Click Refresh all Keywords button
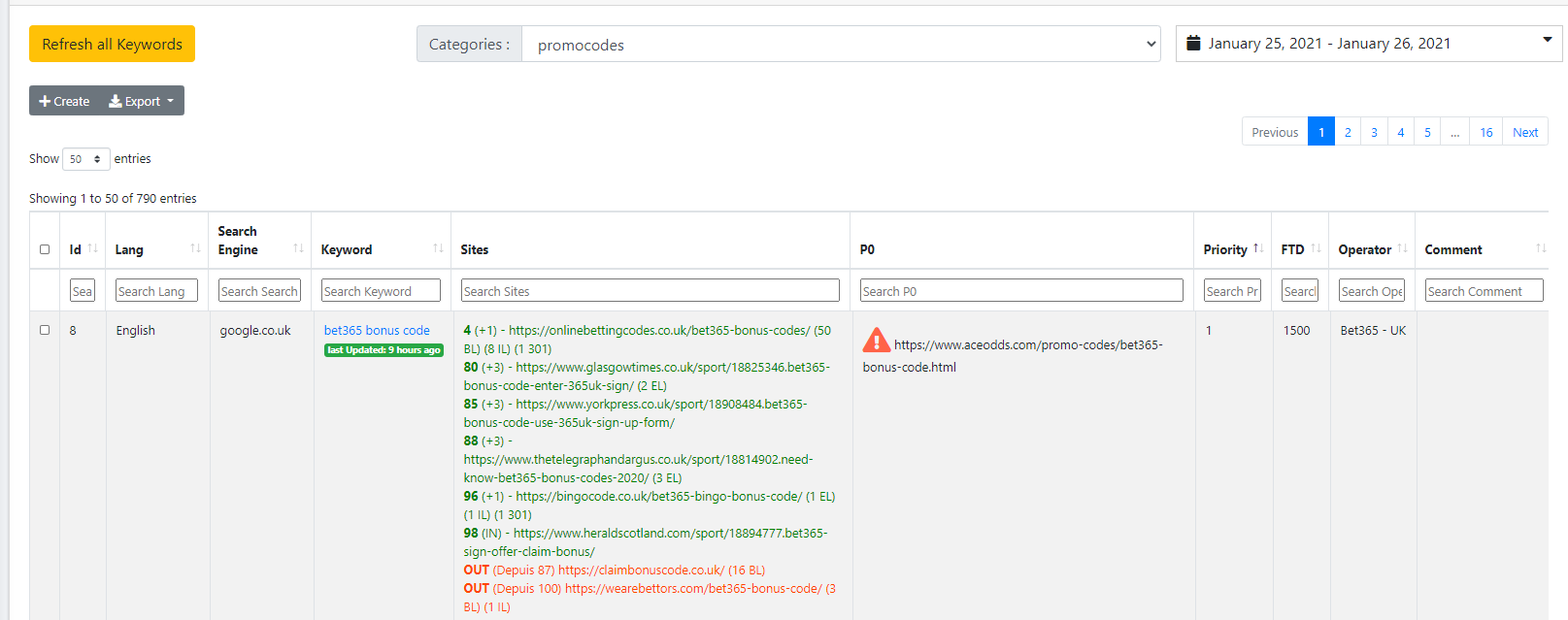 tap(112, 44)
